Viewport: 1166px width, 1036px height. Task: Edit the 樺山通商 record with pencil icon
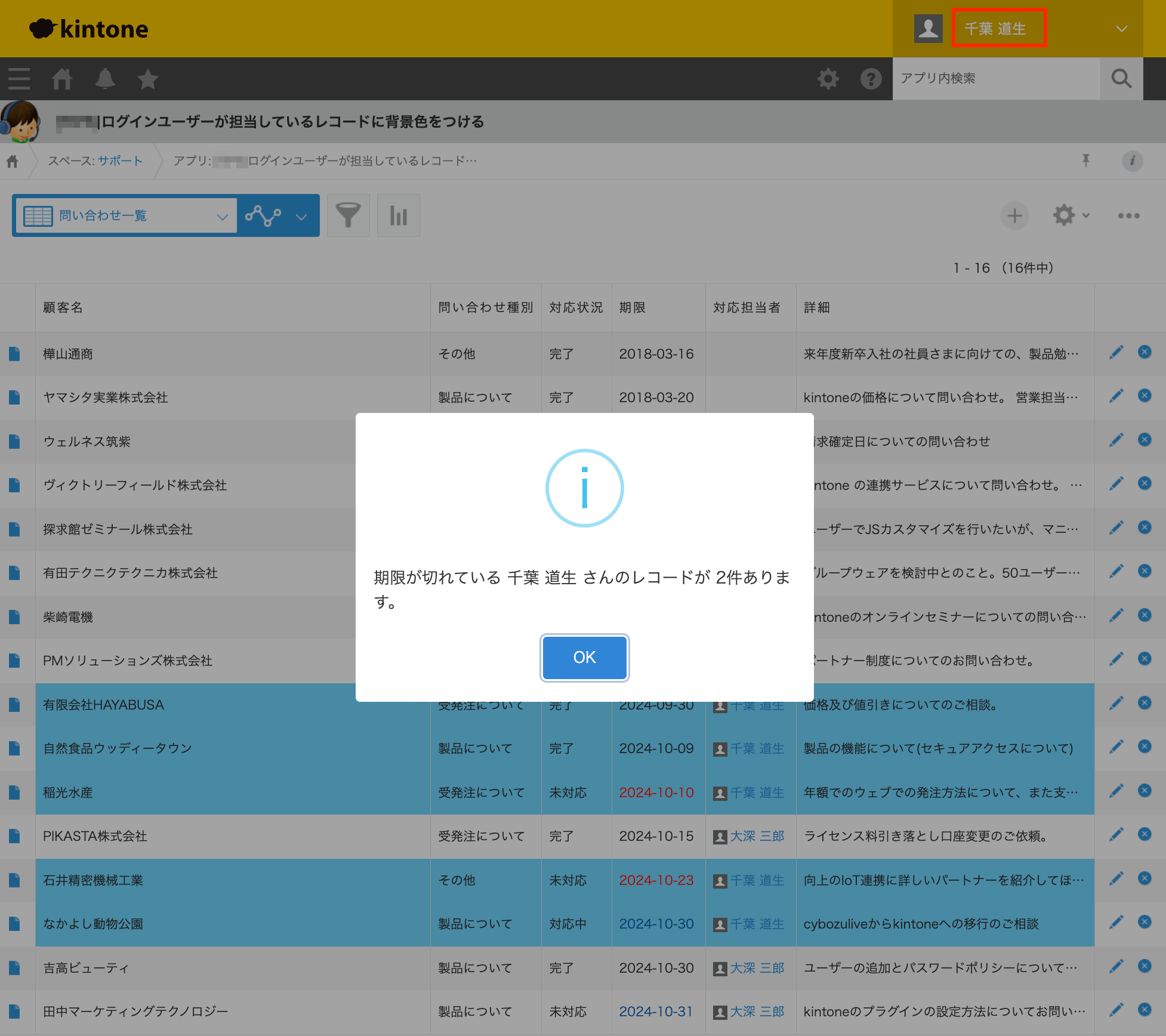click(1116, 353)
